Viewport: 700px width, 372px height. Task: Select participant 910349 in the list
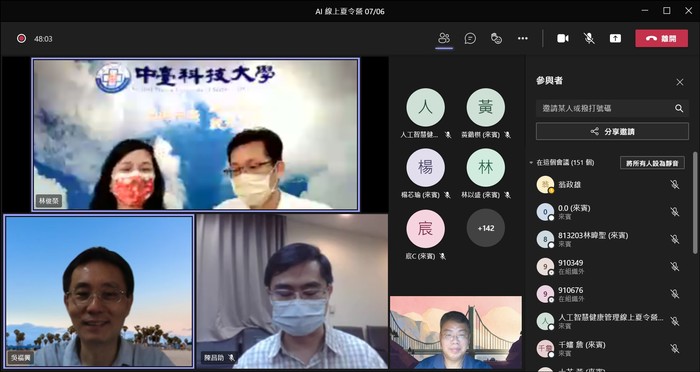[609, 267]
